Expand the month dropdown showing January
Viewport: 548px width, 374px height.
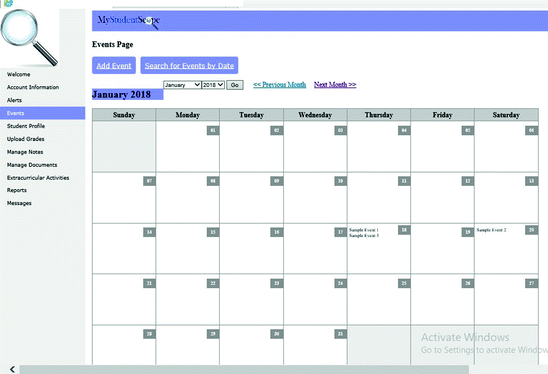pos(182,85)
